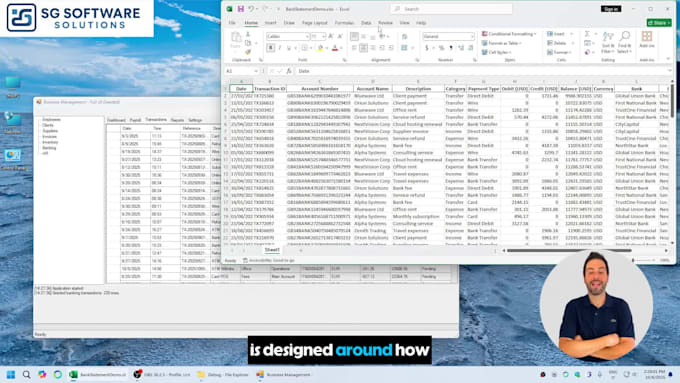Image resolution: width=680 pixels, height=383 pixels.
Task: Apply Accounting dollar format
Action: (427, 48)
